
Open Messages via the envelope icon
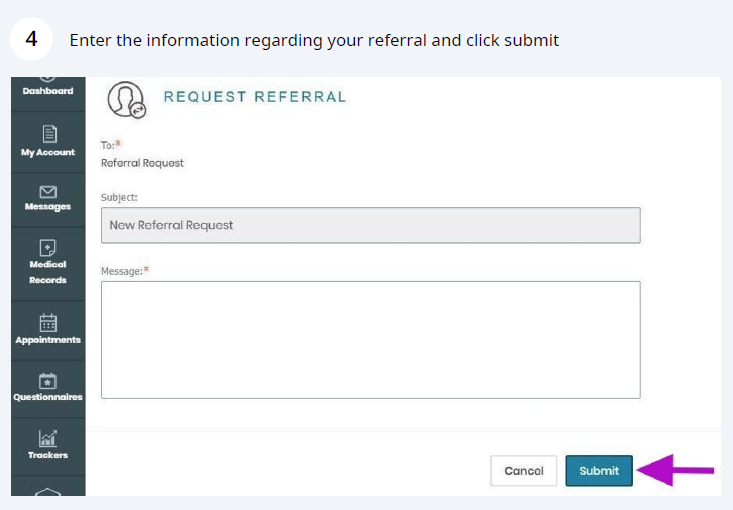pos(48,191)
